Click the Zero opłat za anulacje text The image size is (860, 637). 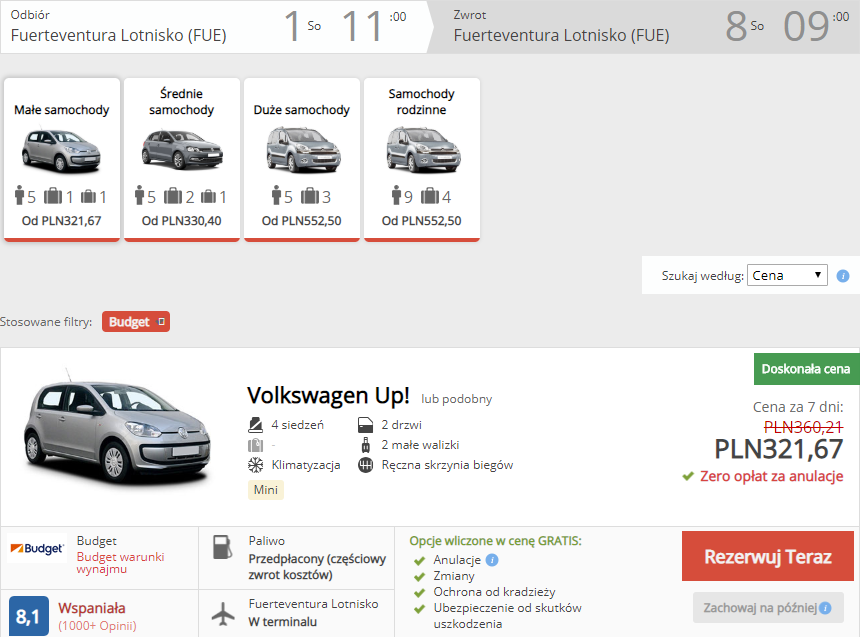tap(771, 476)
